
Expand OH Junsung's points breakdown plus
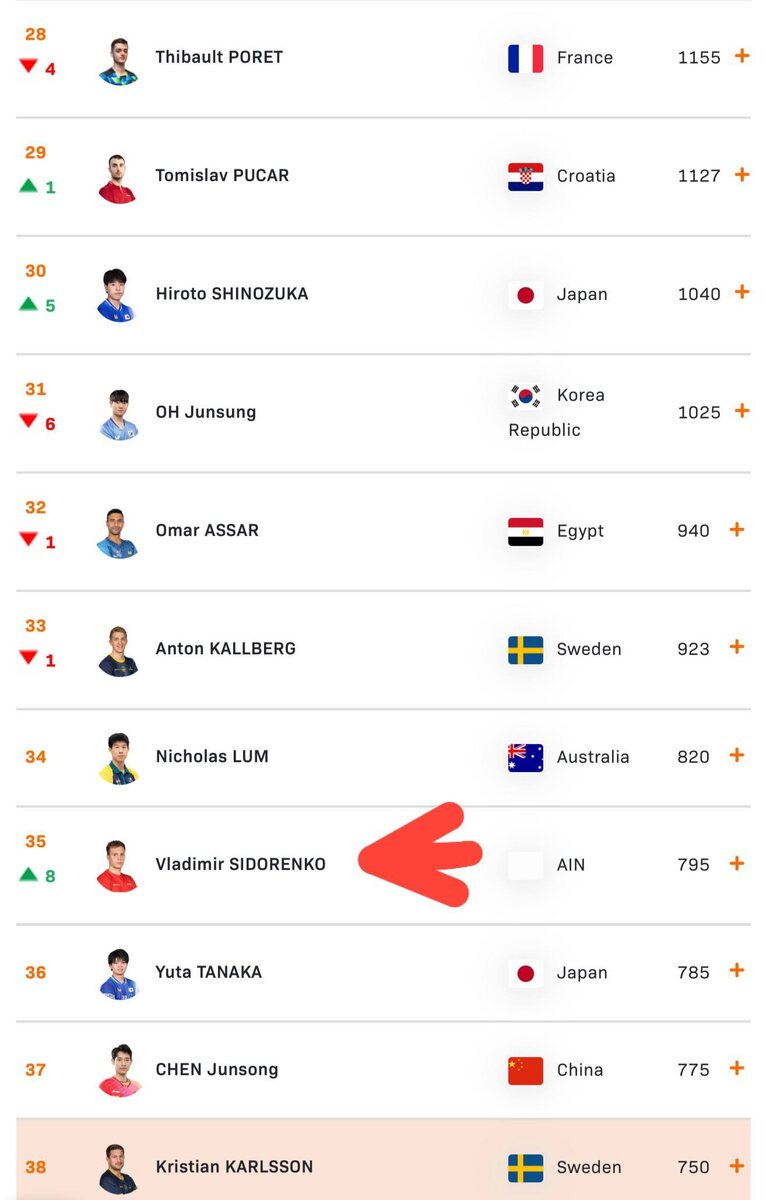[742, 410]
